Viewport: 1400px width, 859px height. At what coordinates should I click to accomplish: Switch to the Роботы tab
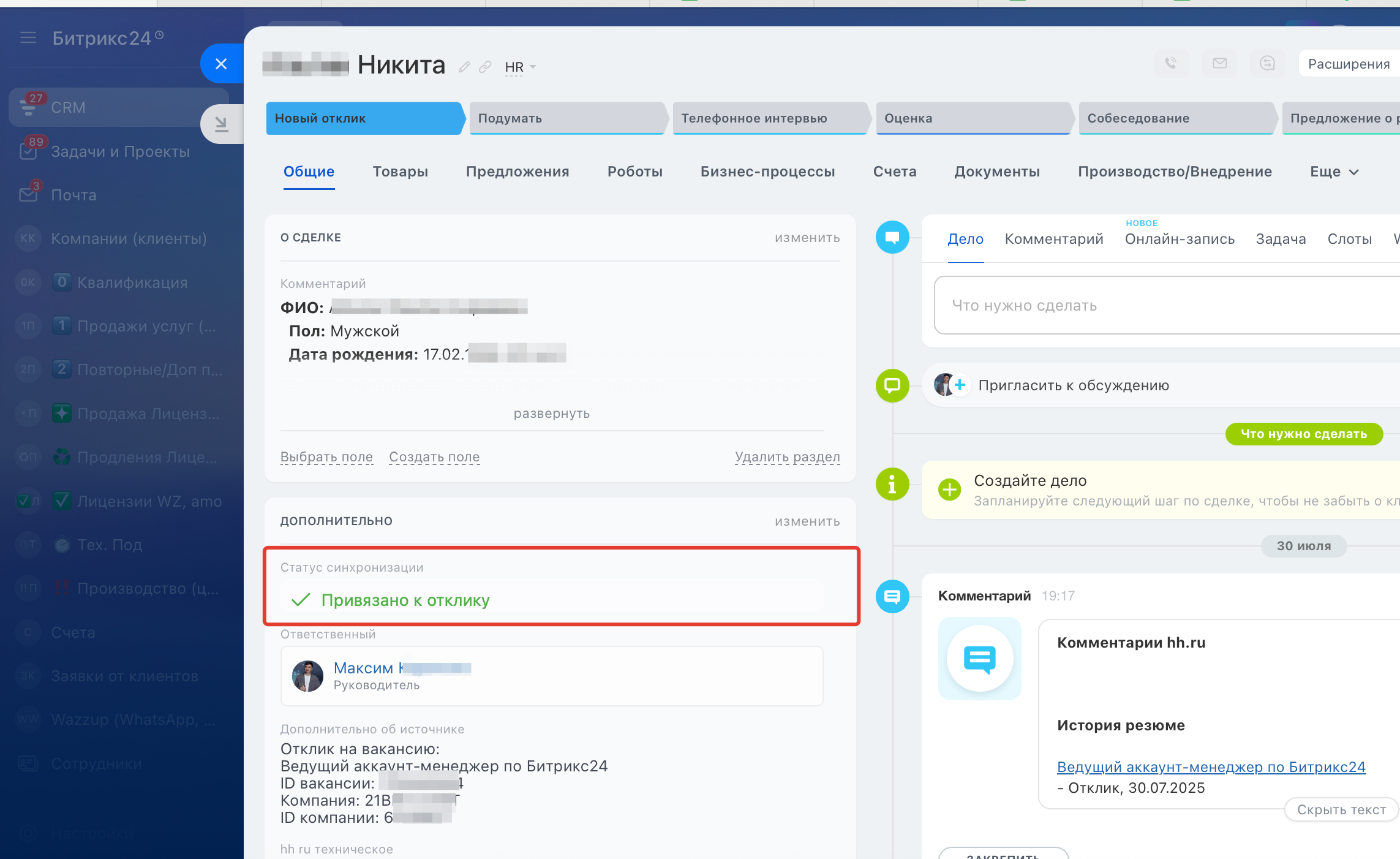tap(634, 172)
